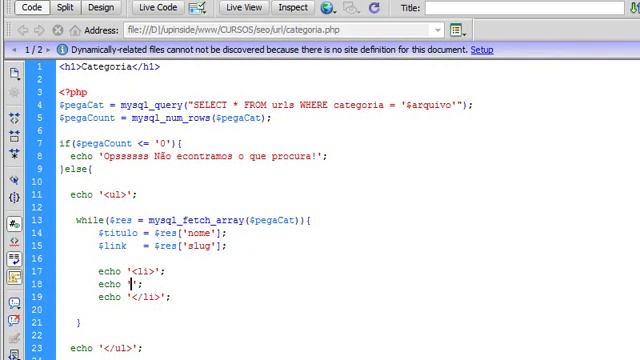
Task: Show previous info bar message
Action: coord(14,50)
